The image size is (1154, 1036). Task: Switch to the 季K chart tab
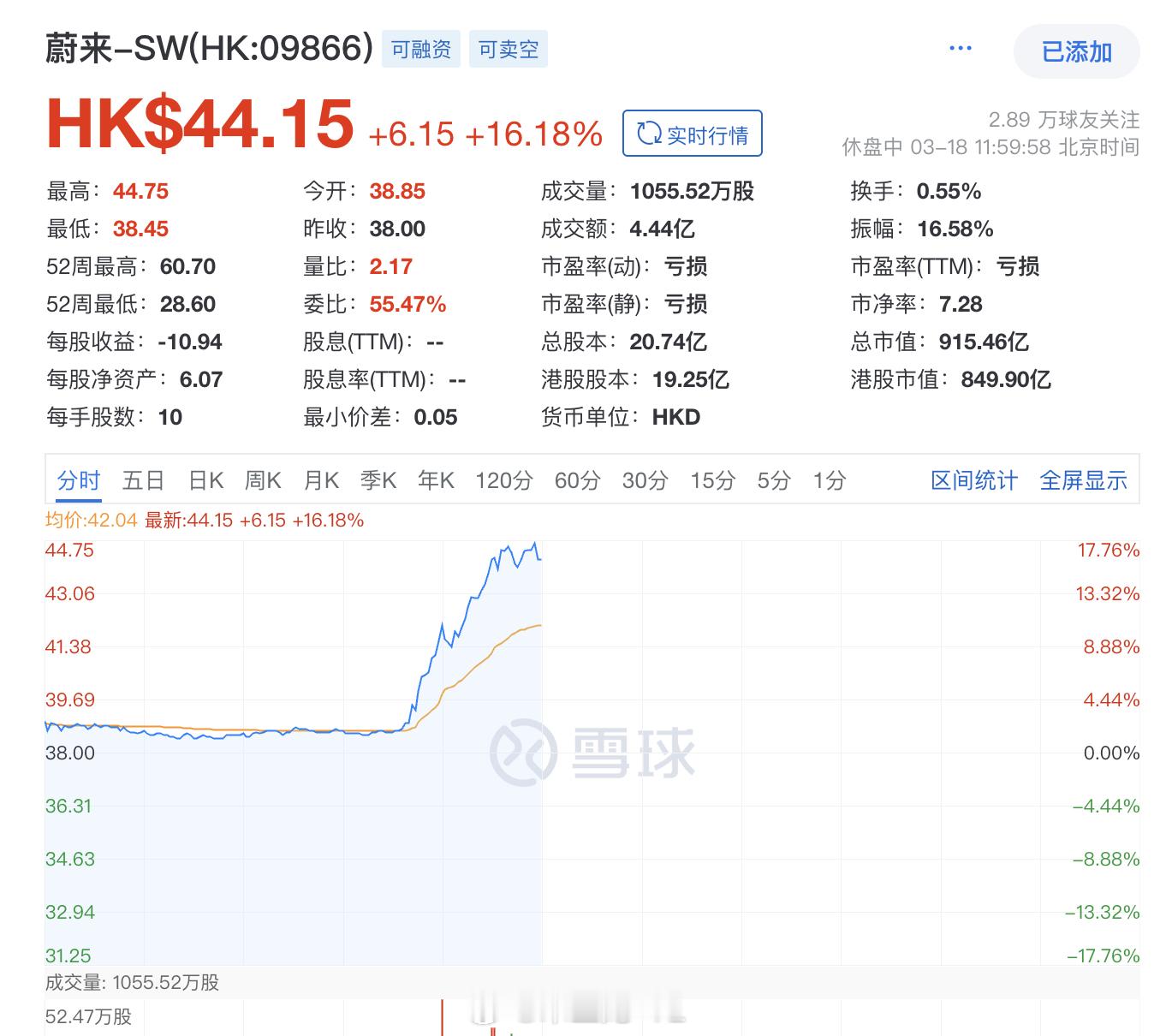click(x=378, y=480)
